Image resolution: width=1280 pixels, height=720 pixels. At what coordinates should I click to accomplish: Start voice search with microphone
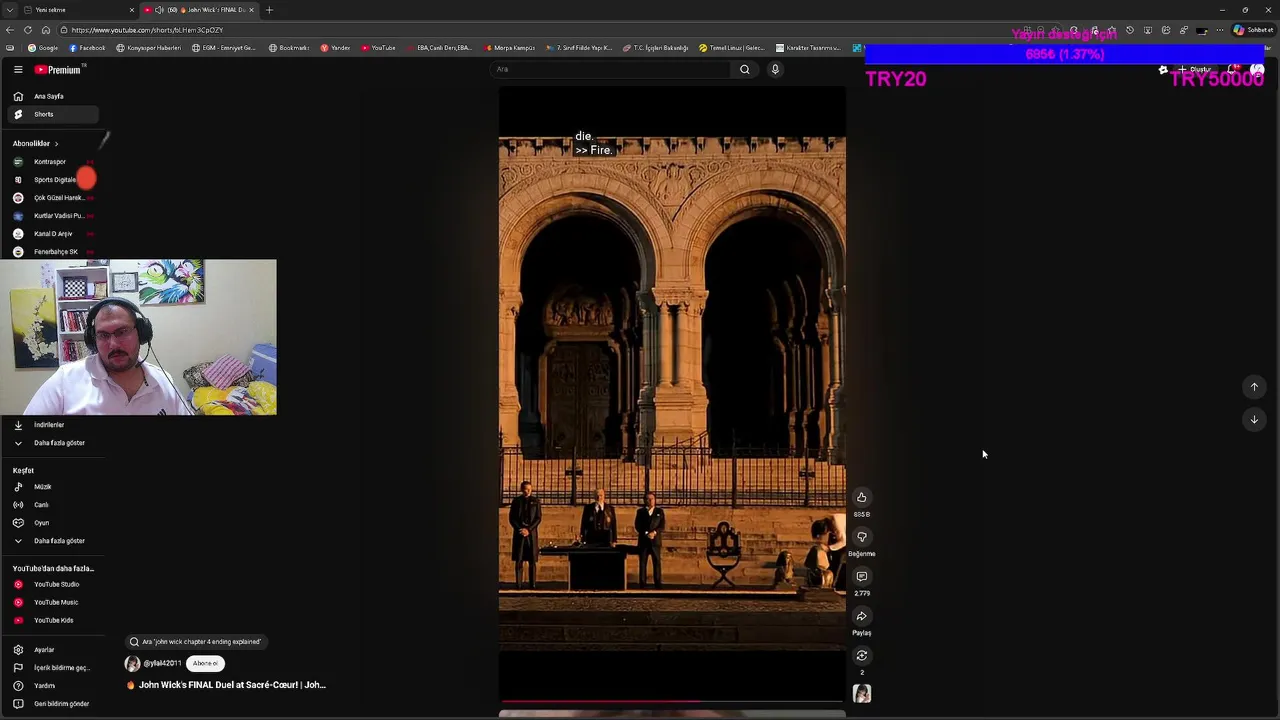point(775,69)
